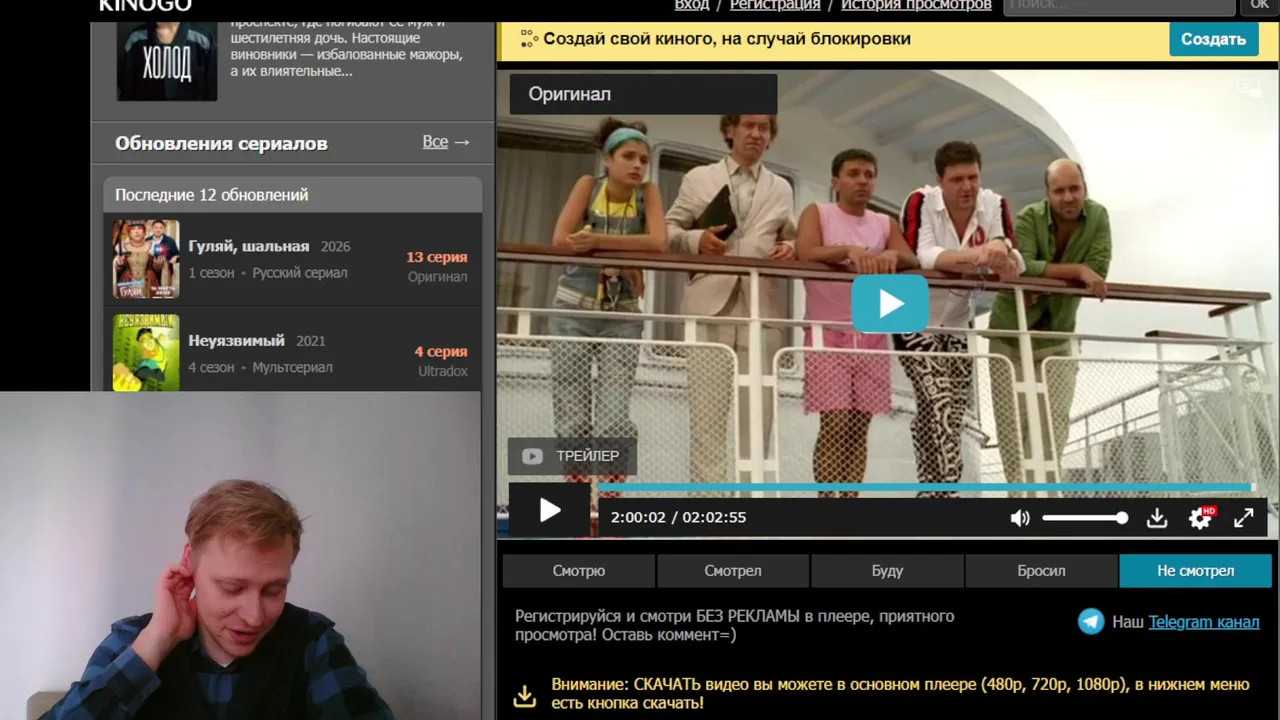Open the Оригинал audio track dropdown
The height and width of the screenshot is (720, 1280).
[643, 94]
